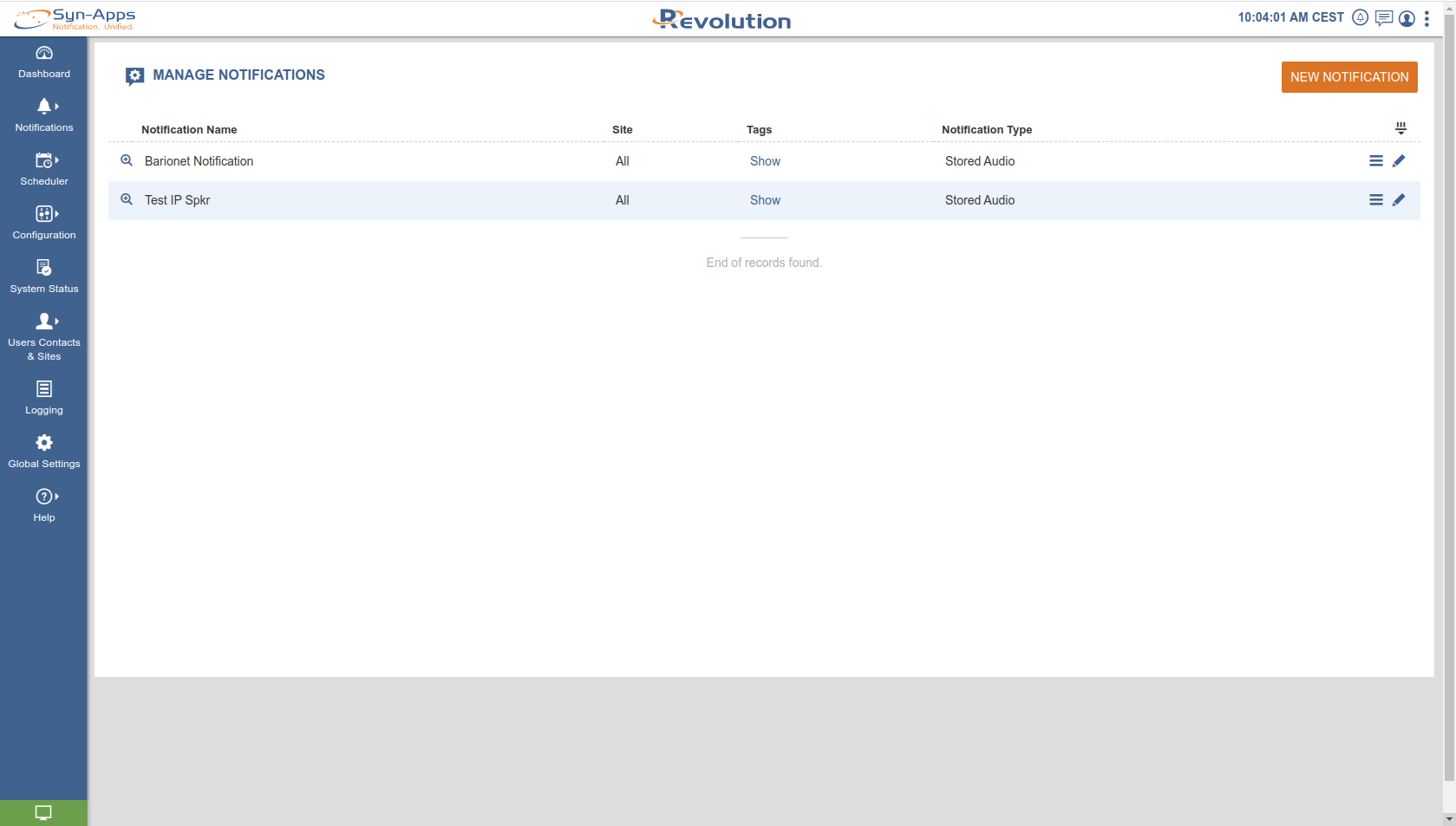Open the three-dot overflow menu in header

pos(1427,18)
